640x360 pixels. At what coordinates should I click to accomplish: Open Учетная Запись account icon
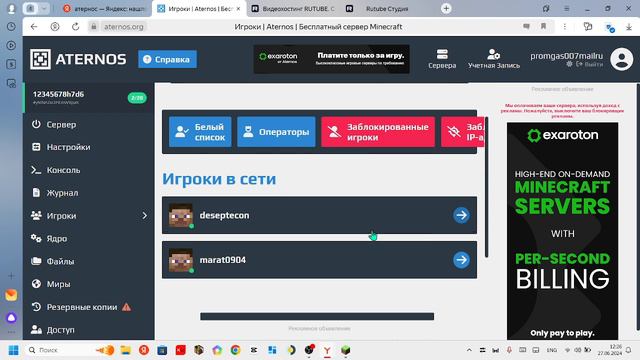(493, 59)
